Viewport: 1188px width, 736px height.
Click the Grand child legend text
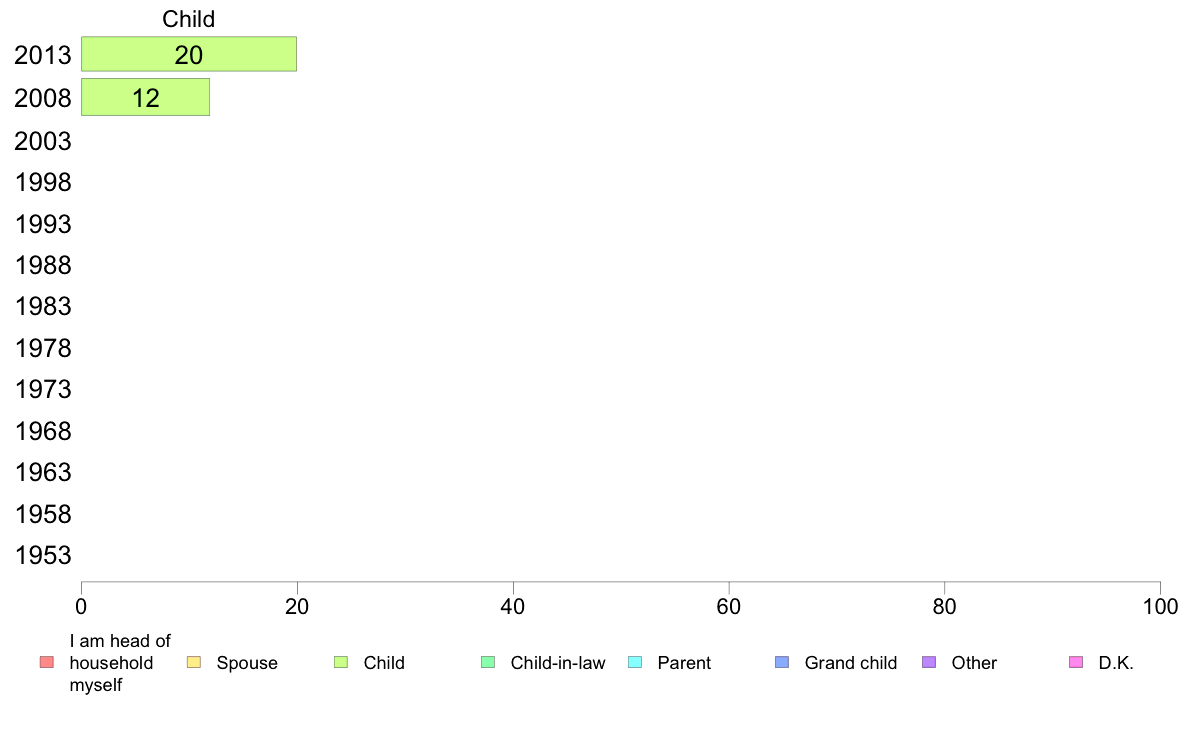(851, 663)
